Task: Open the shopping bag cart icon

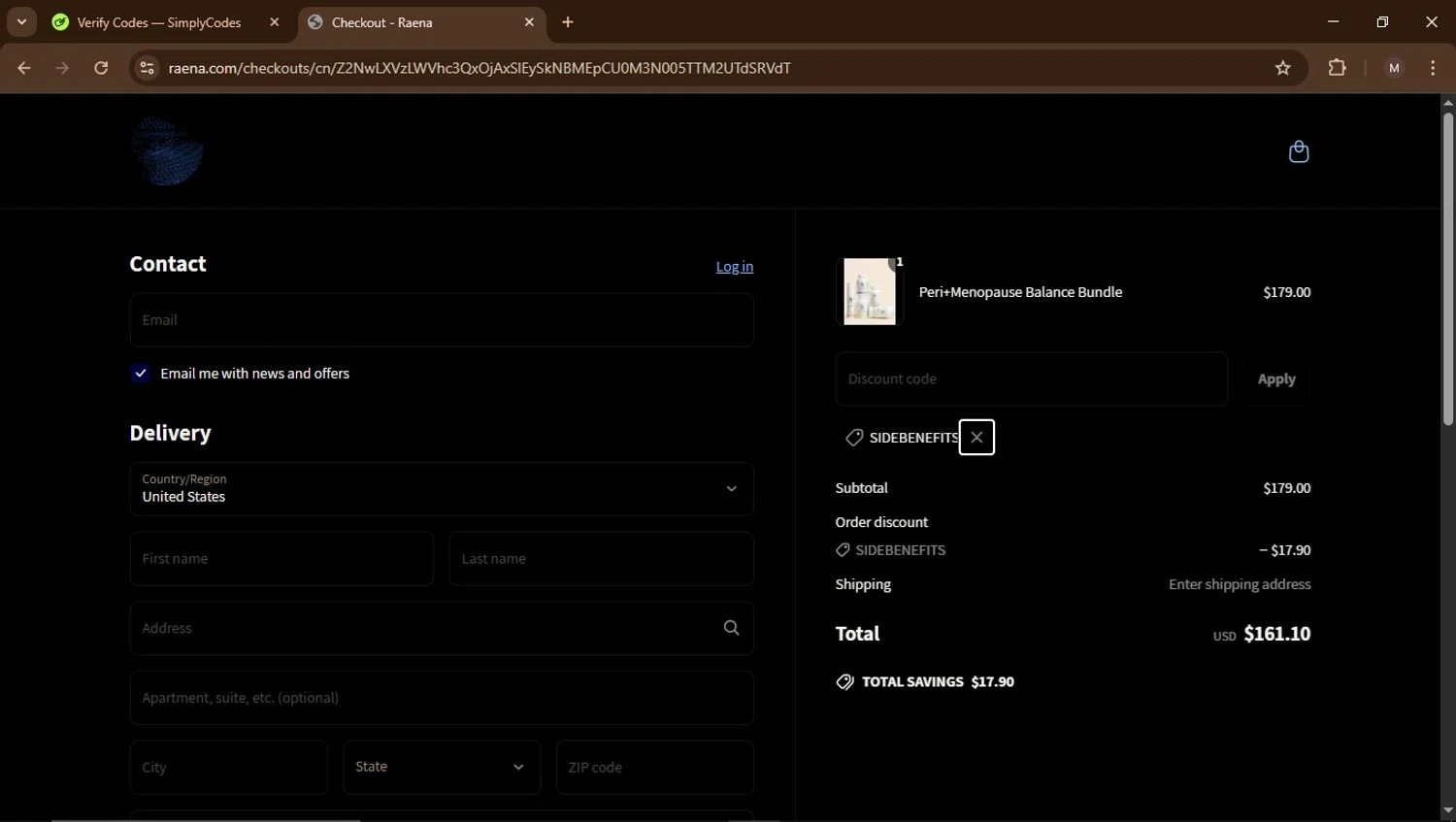Action: [x=1299, y=151]
